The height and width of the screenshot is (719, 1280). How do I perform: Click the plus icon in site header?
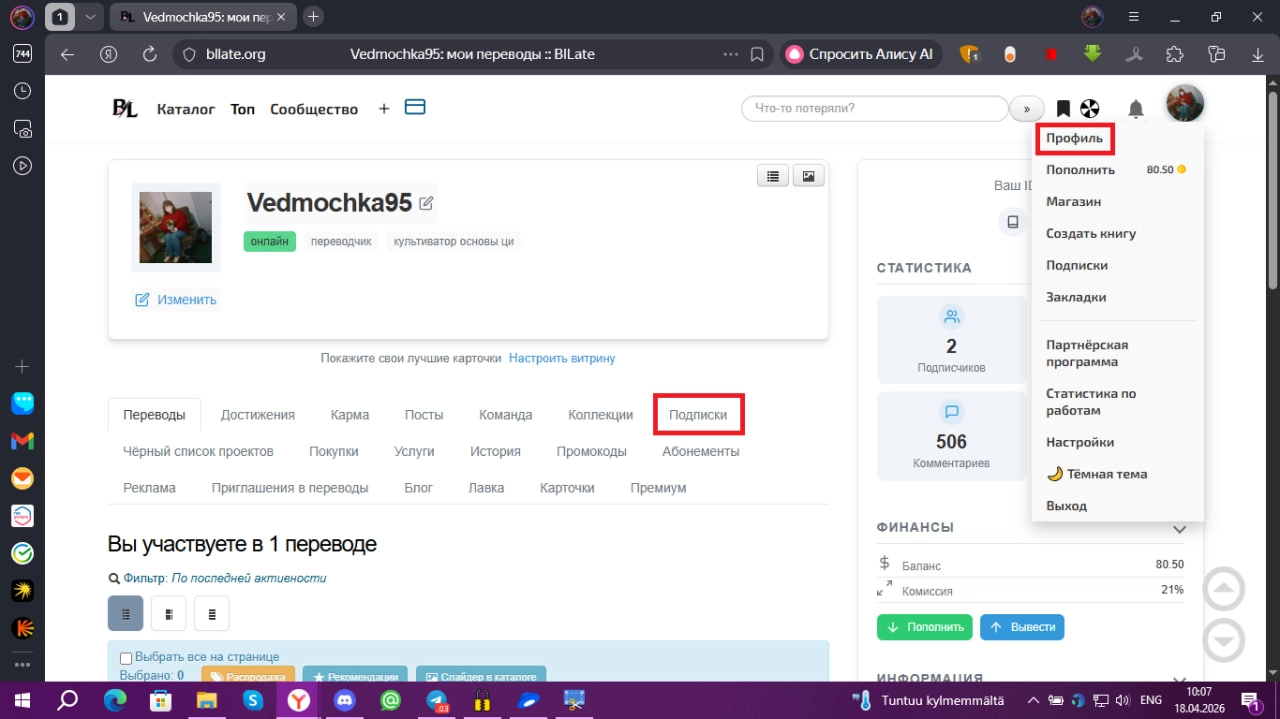tap(384, 108)
